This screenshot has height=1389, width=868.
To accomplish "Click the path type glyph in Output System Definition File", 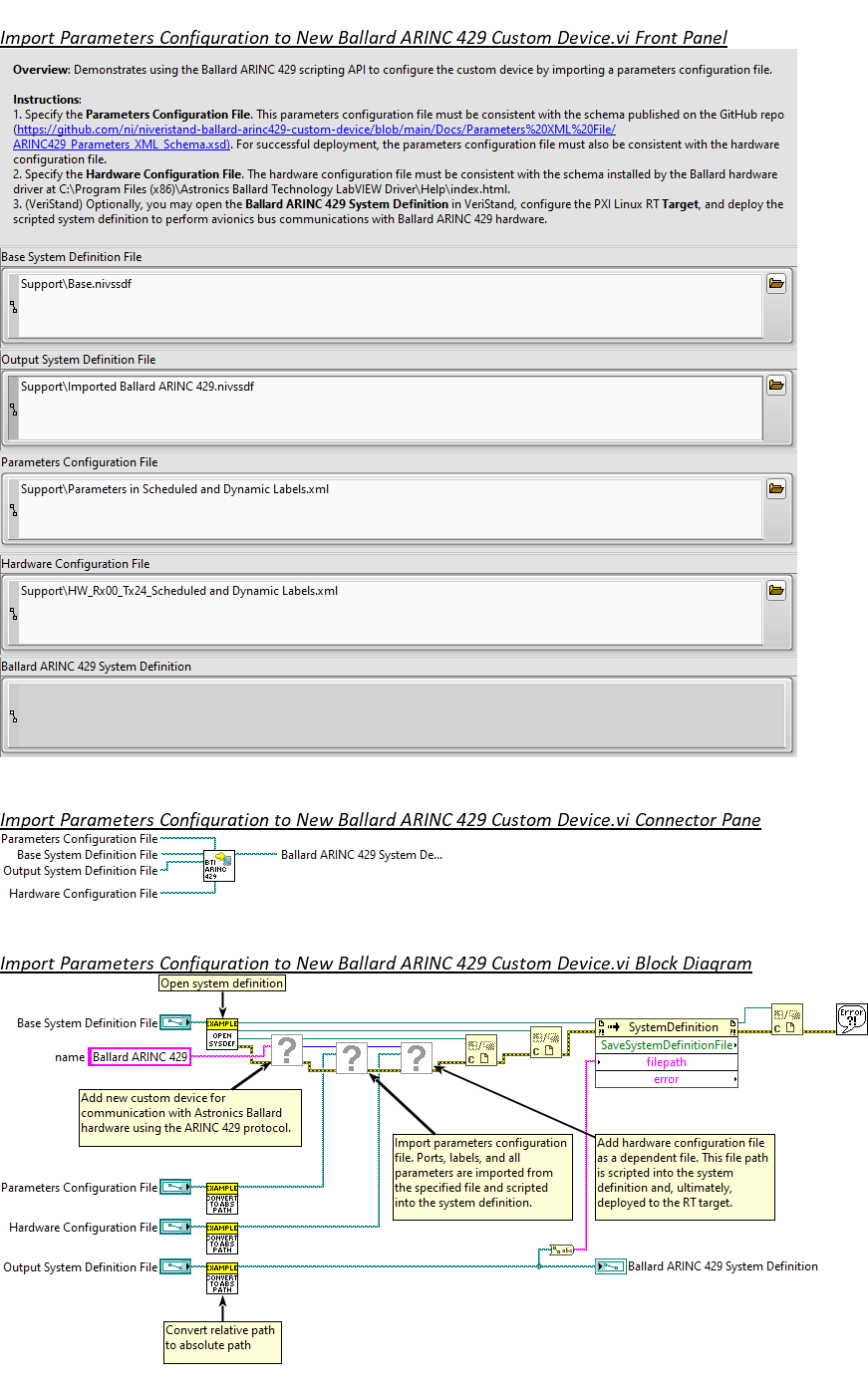I will tap(13, 410).
